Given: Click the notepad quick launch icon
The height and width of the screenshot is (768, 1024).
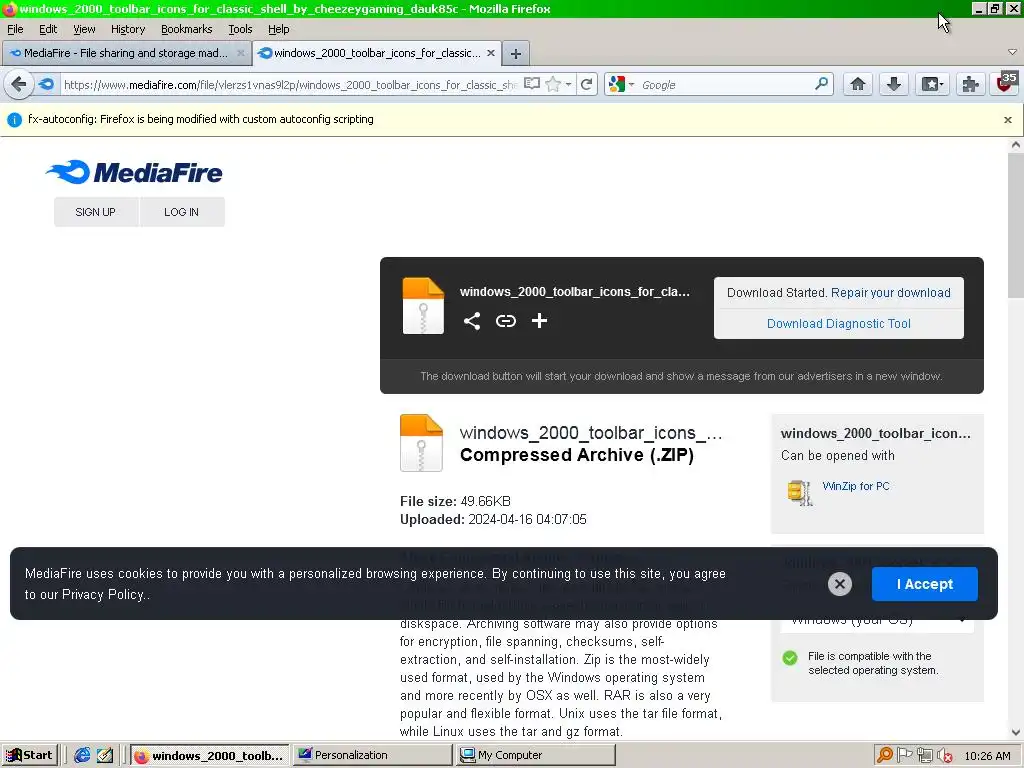Looking at the screenshot, I should coord(105,756).
